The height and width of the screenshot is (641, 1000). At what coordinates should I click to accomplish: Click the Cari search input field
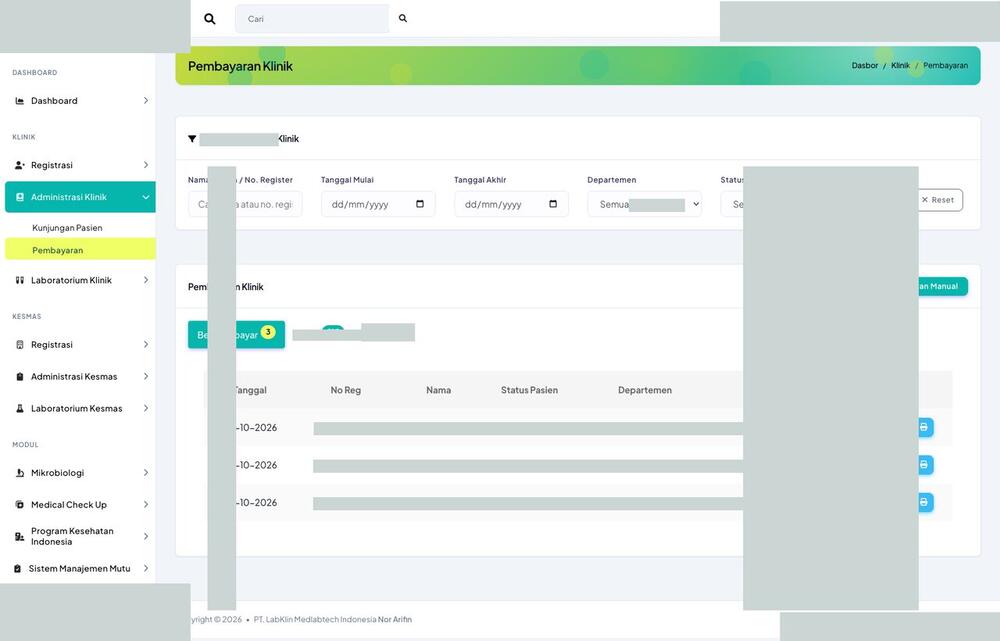point(312,18)
